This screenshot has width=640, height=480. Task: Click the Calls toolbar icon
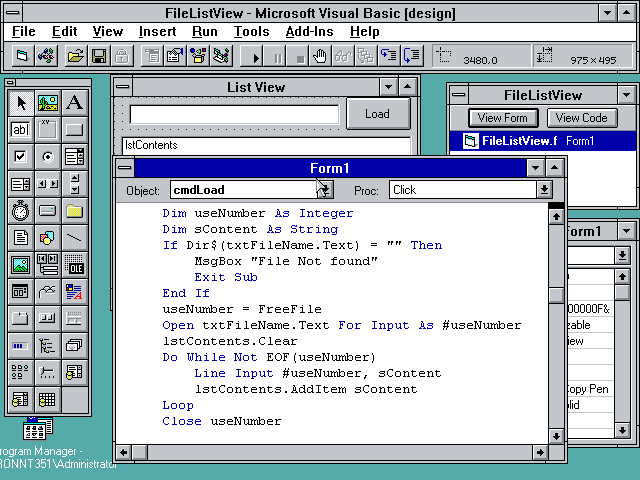(x=366, y=56)
